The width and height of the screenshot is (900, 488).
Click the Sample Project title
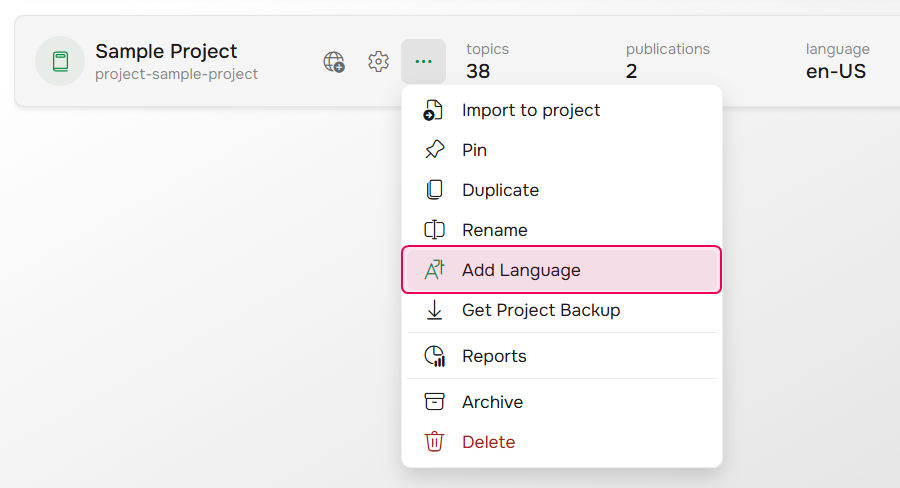[166, 52]
